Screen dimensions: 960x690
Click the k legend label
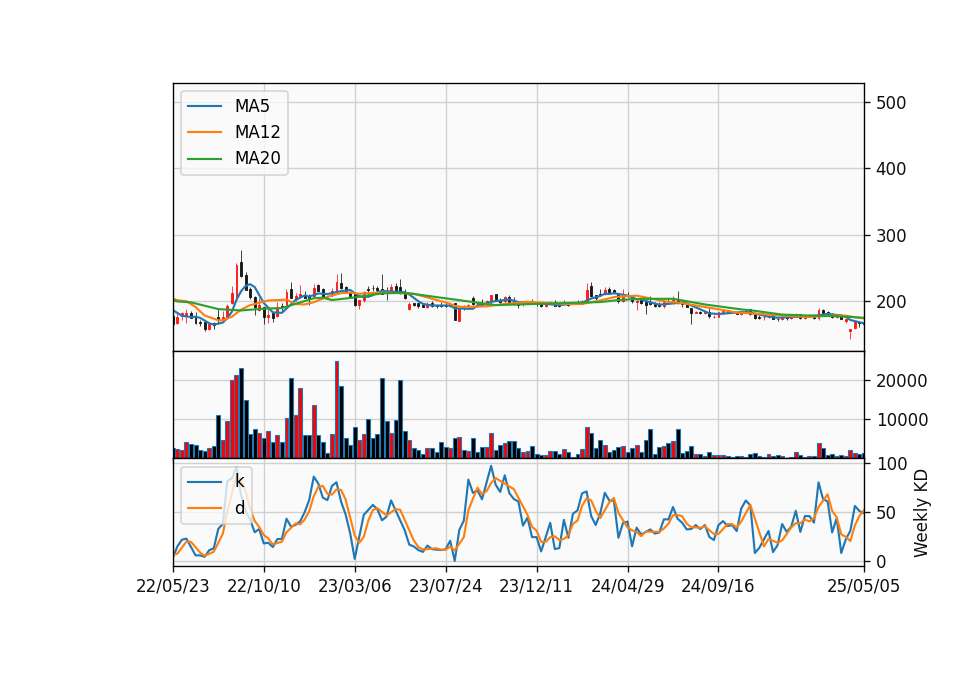pos(239,481)
